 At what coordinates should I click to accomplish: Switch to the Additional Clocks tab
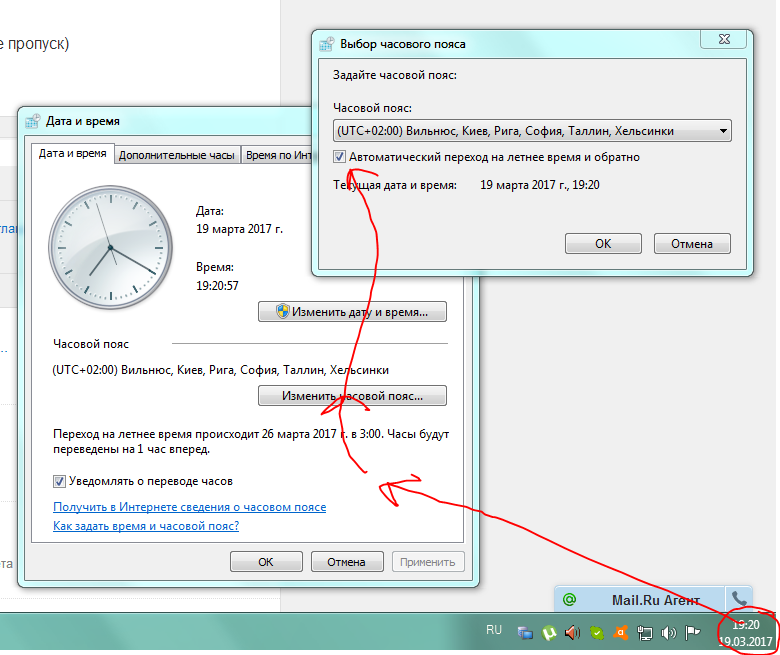coord(176,154)
